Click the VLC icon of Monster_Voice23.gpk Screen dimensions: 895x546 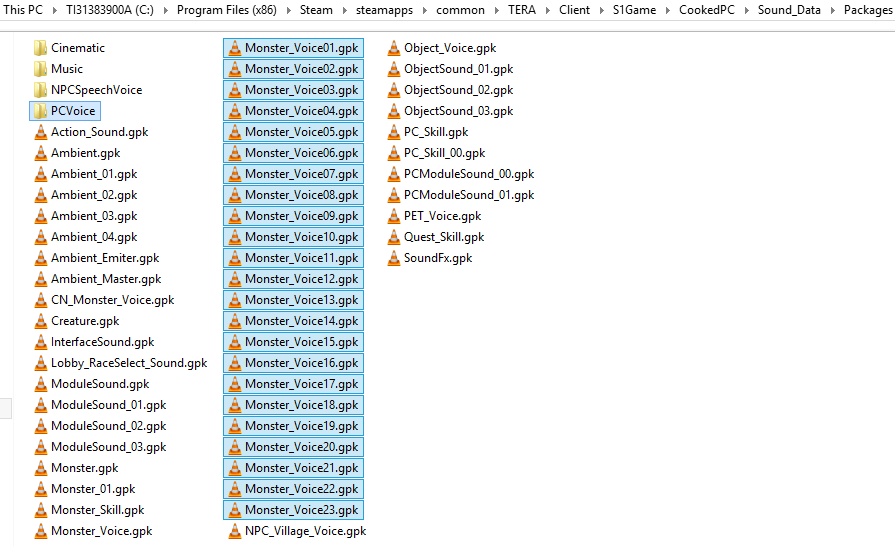pyautogui.click(x=235, y=510)
